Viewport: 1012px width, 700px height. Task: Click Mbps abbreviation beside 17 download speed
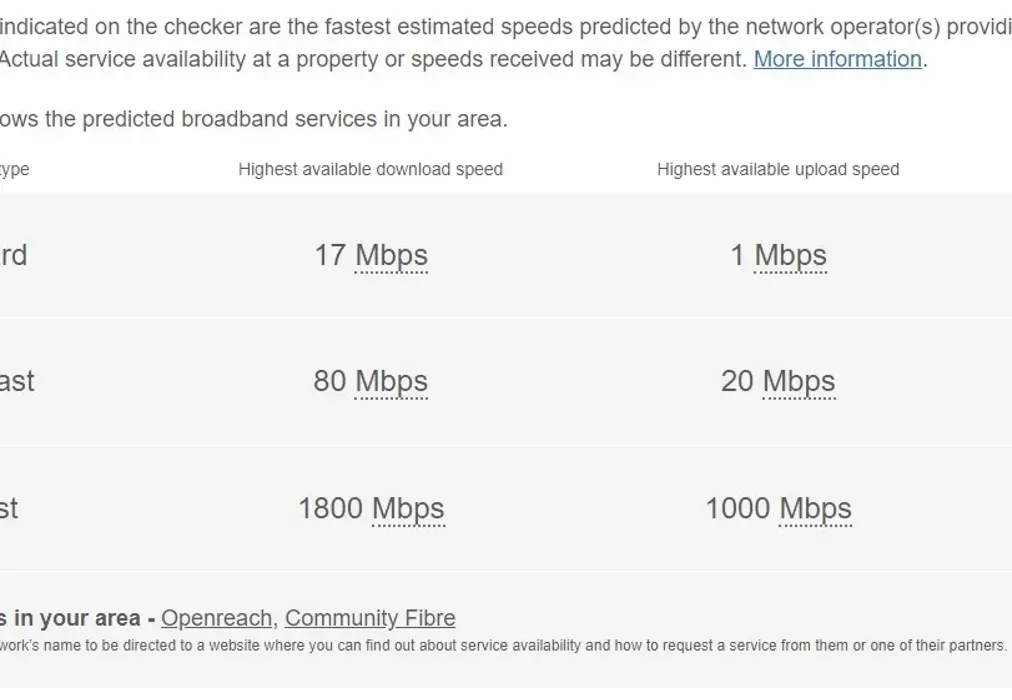[391, 256]
